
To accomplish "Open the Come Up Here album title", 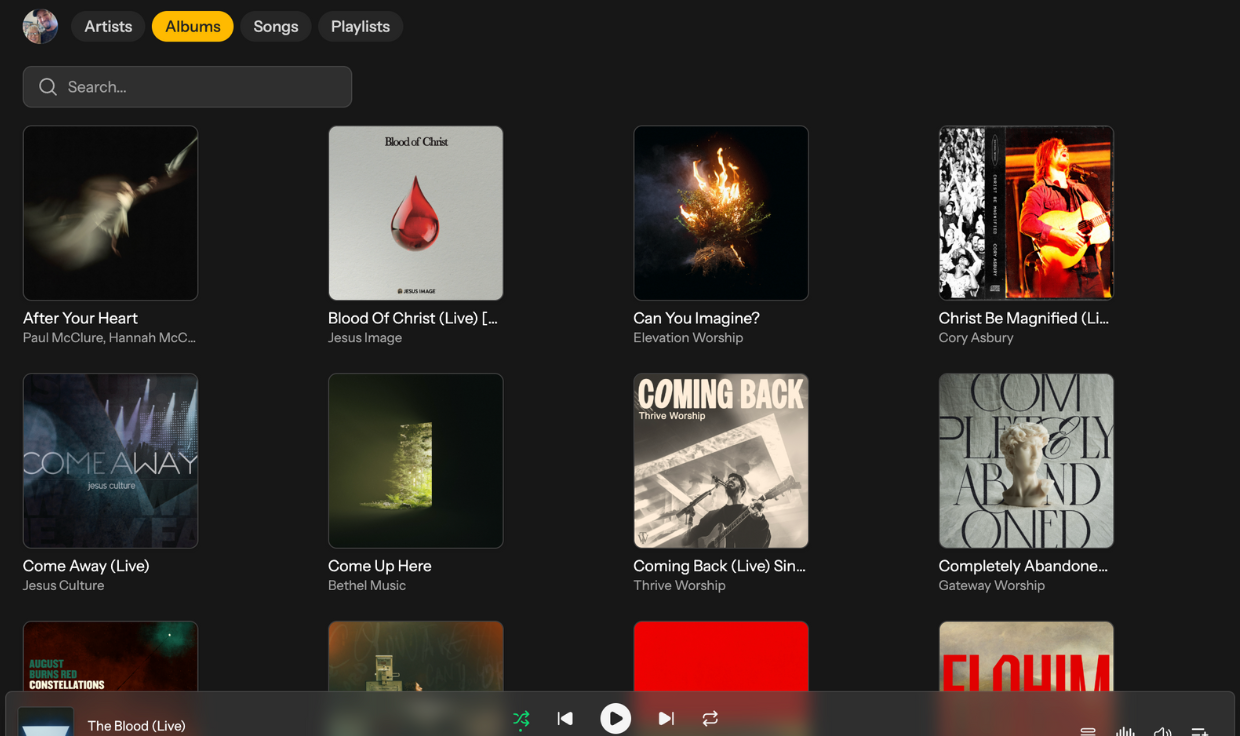I will (380, 566).
